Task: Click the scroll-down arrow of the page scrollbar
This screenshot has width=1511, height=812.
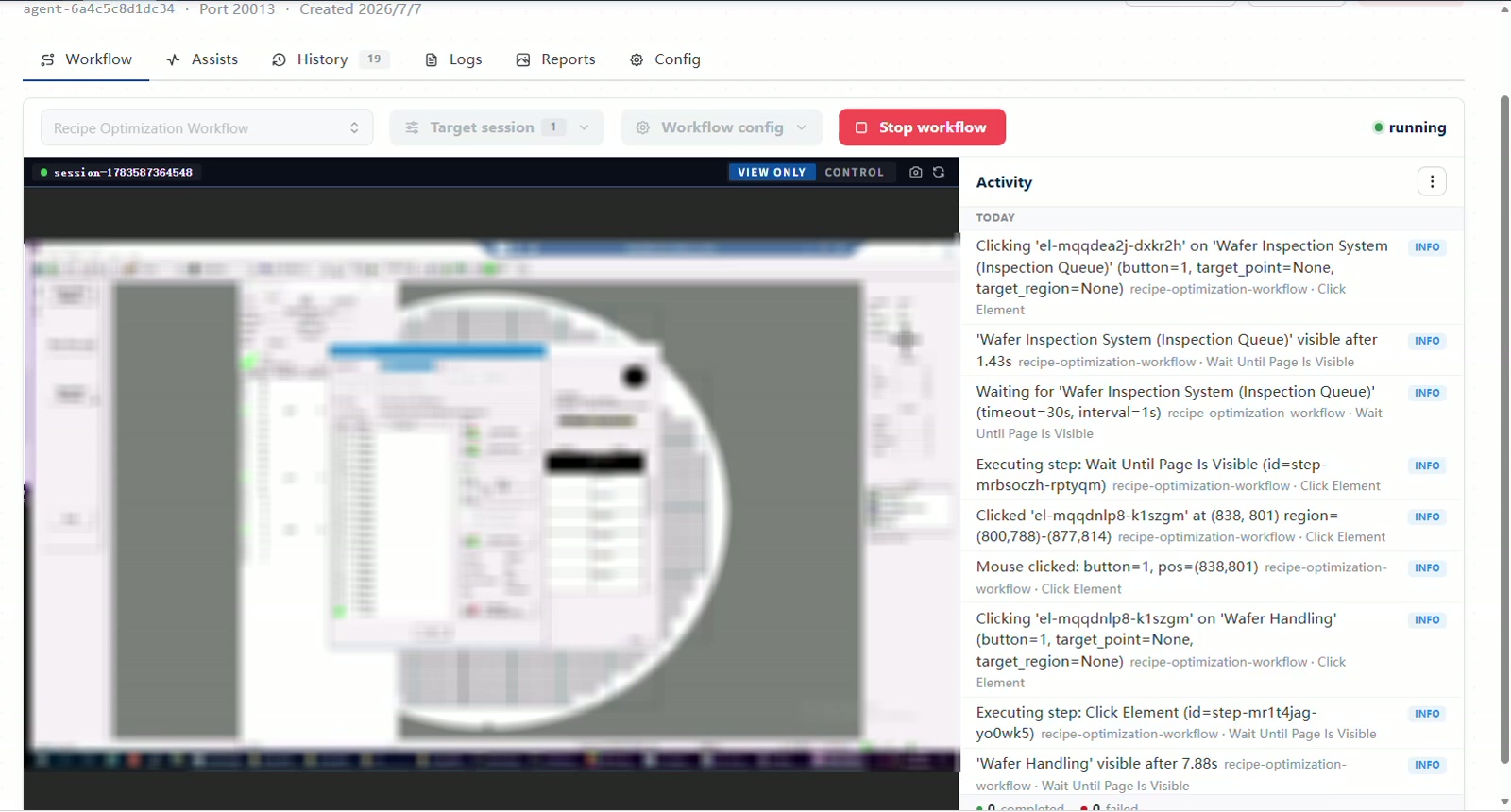Action: pos(1504,802)
